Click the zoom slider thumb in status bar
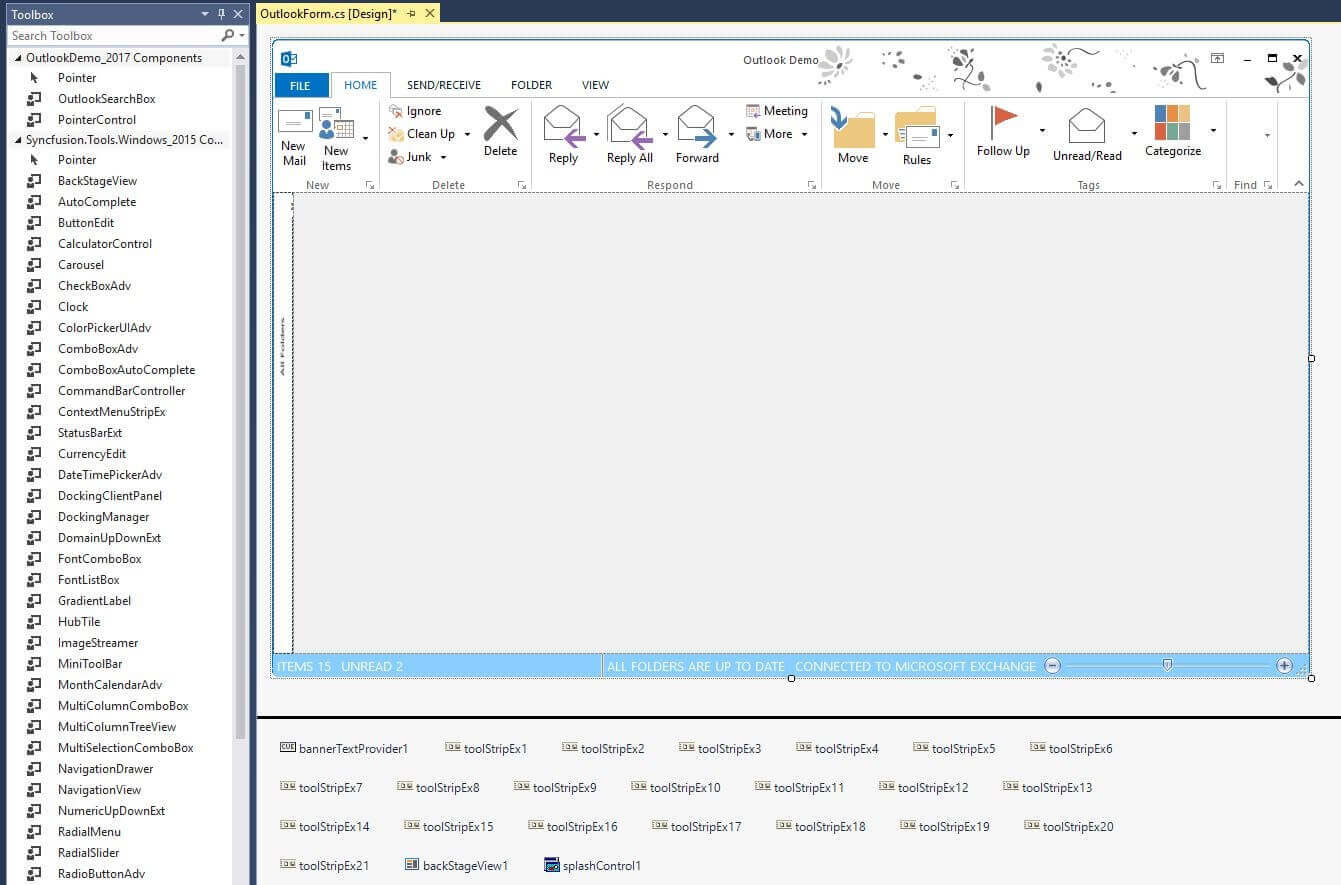Image resolution: width=1341 pixels, height=885 pixels. [1167, 665]
